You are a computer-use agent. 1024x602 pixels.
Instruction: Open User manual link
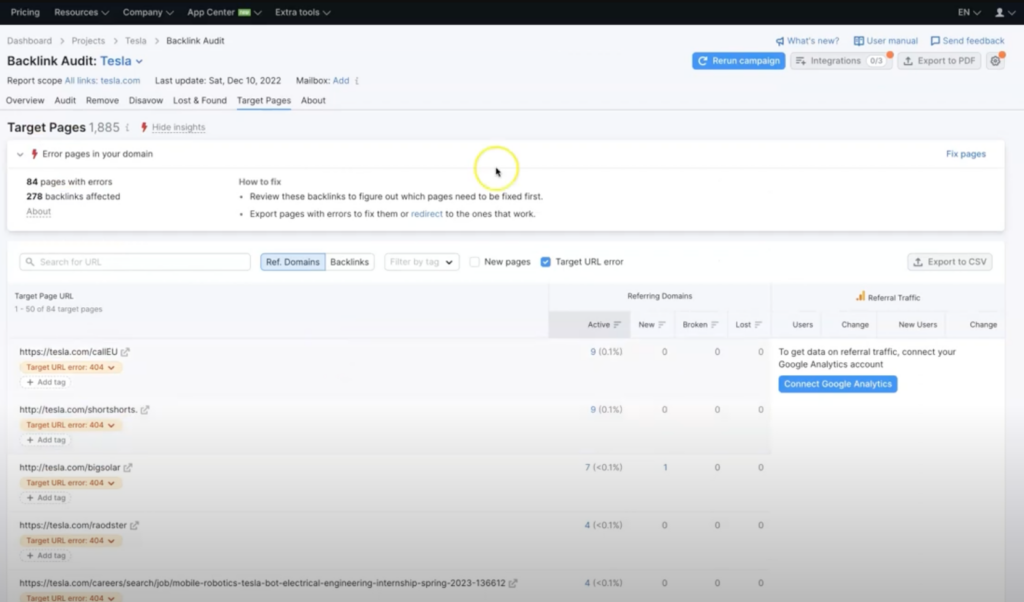(886, 40)
